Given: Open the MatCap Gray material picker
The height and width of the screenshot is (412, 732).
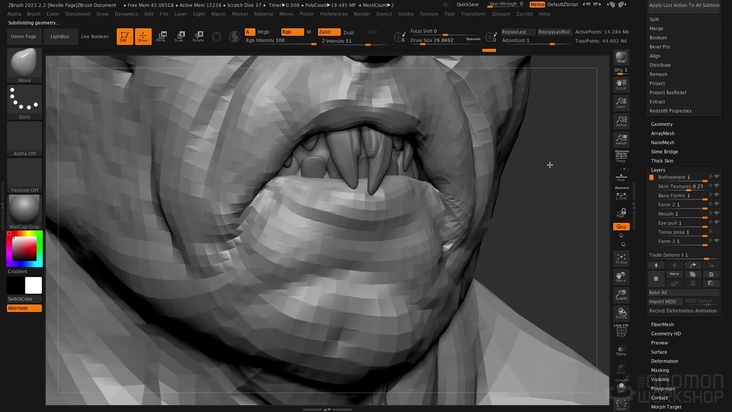Looking at the screenshot, I should [x=25, y=211].
